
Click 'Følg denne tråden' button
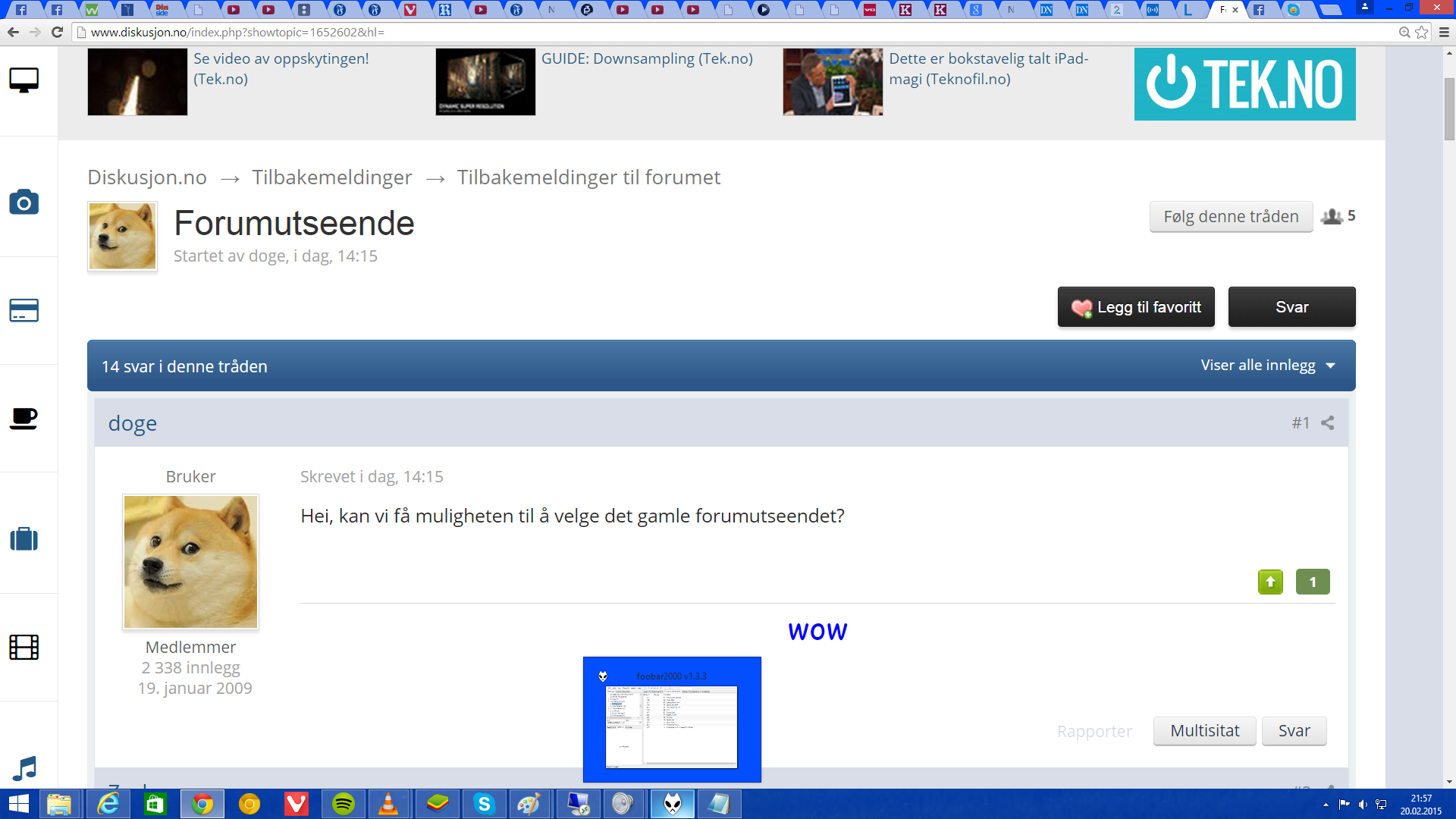tap(1231, 217)
